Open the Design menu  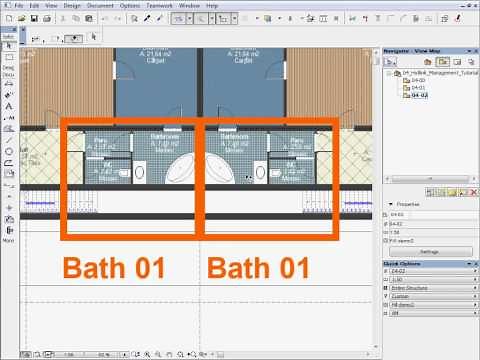click(72, 6)
